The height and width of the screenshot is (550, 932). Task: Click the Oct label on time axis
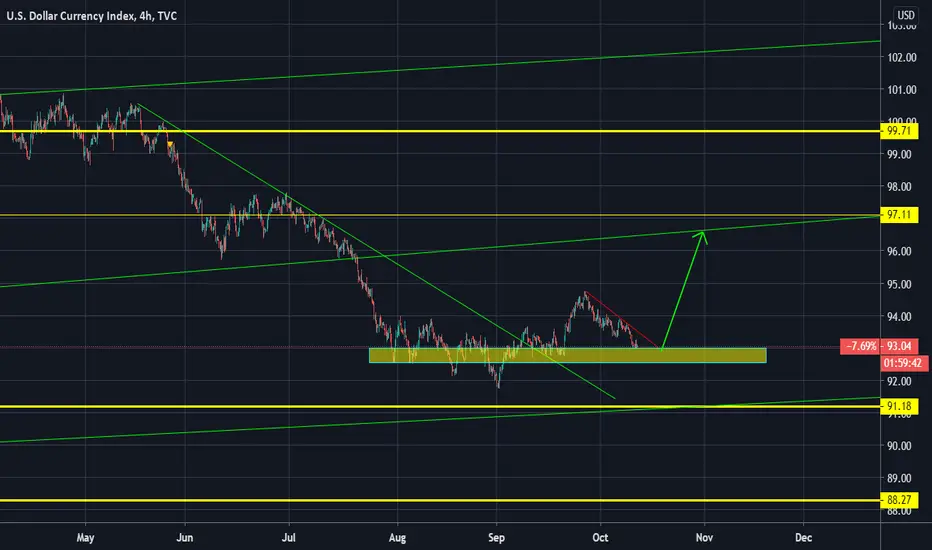click(x=600, y=538)
